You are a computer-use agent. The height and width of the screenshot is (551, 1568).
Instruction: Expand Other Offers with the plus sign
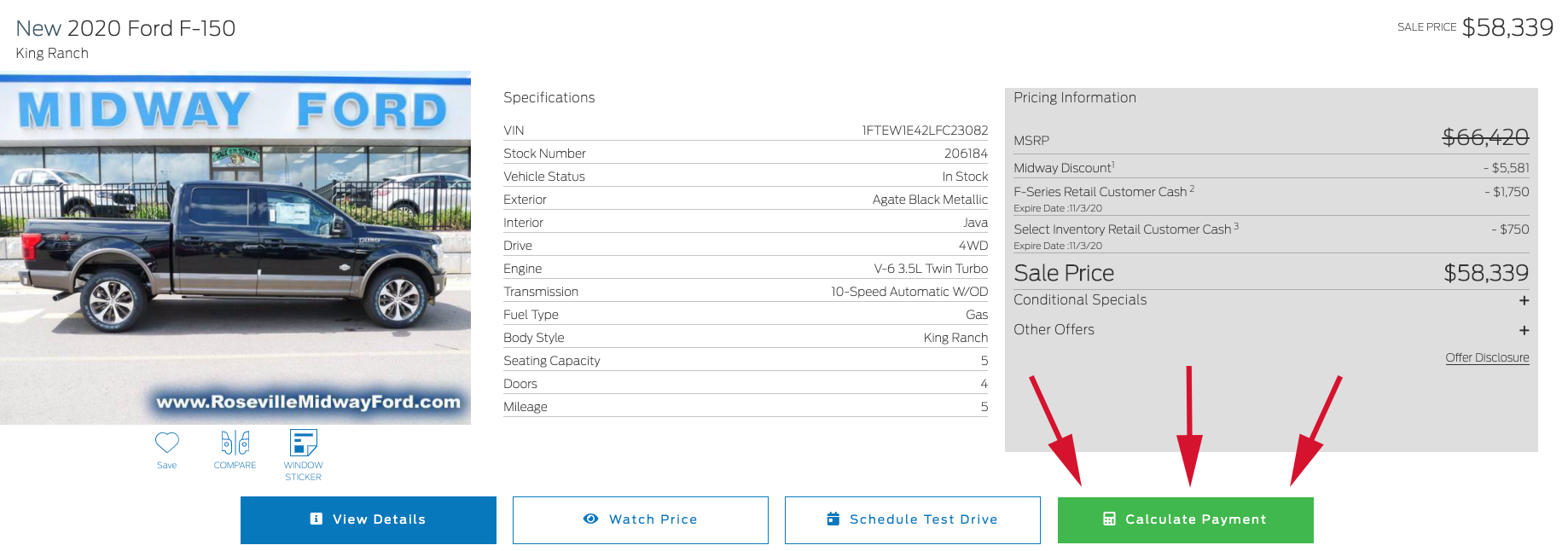click(1524, 330)
